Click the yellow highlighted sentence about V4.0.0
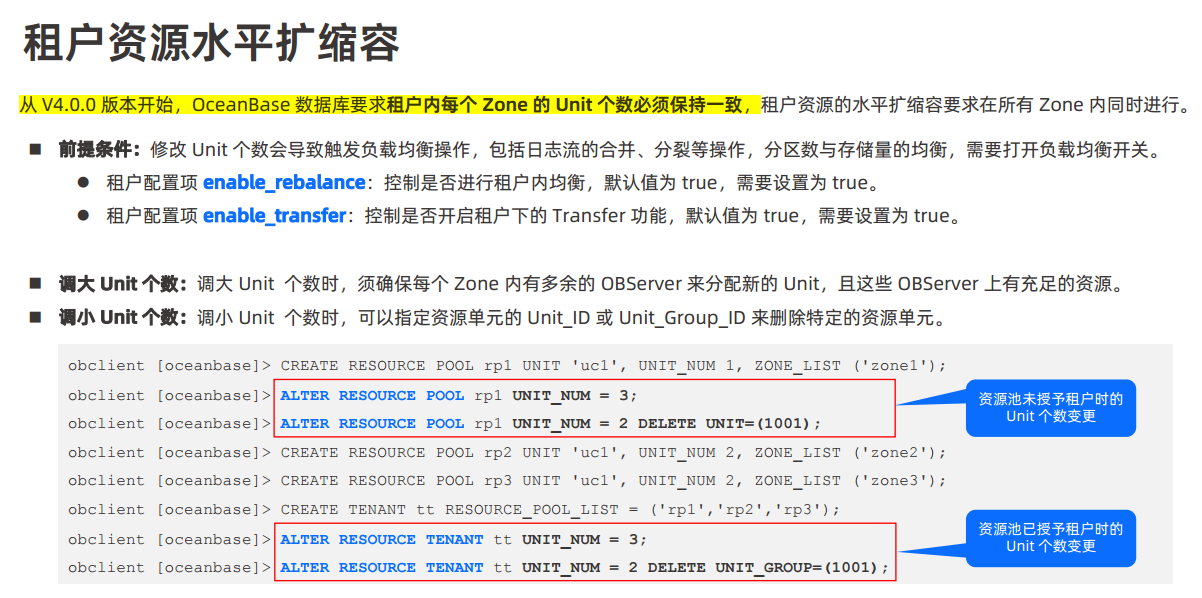The image size is (1202, 598). 390,105
